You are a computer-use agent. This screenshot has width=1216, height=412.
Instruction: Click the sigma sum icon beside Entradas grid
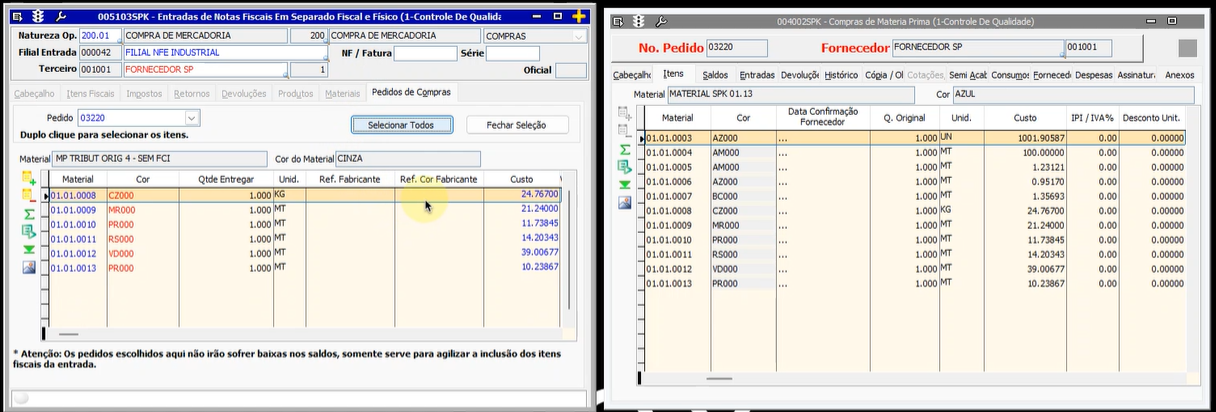[28, 213]
